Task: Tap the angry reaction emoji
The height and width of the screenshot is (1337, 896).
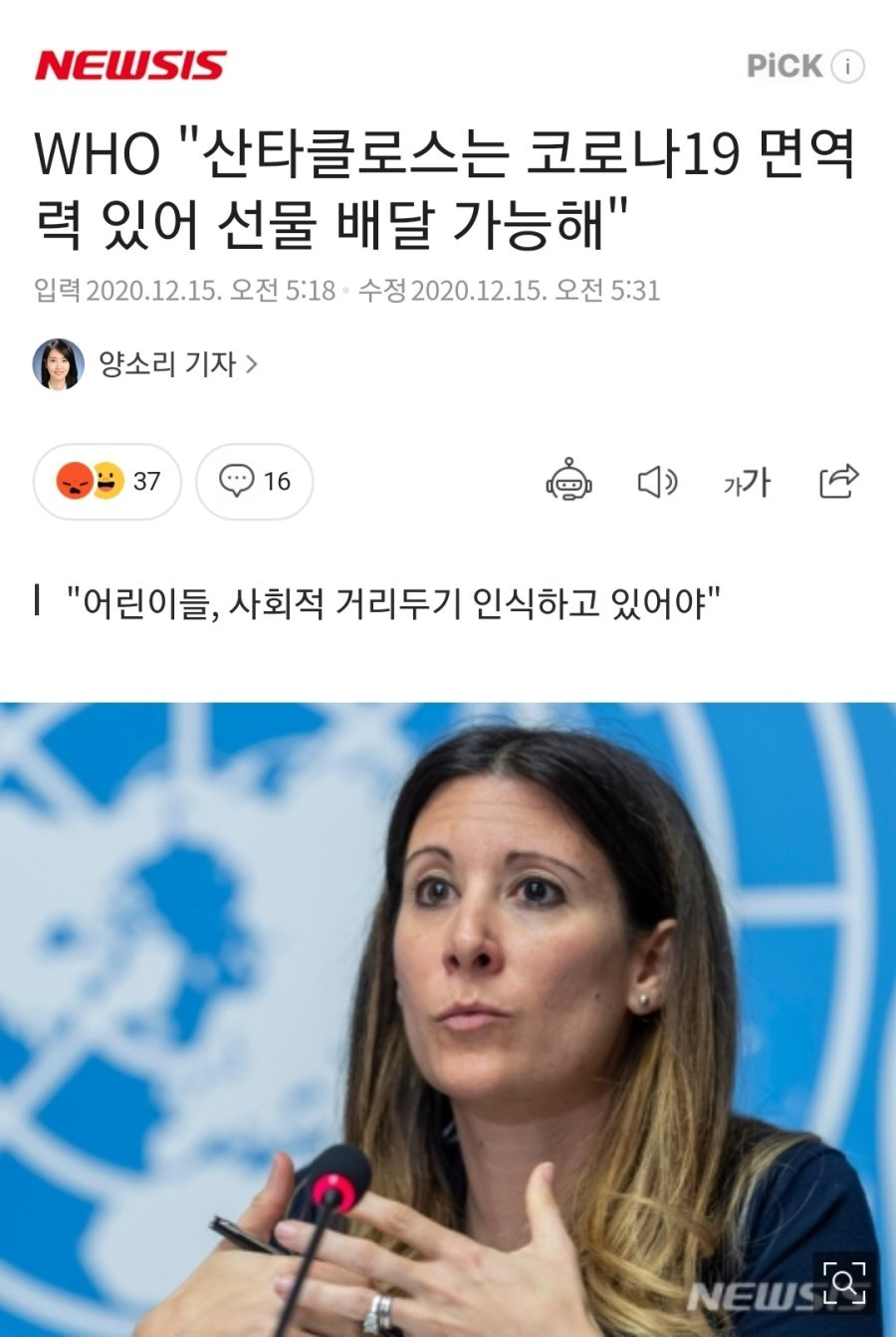Action: tap(75, 481)
